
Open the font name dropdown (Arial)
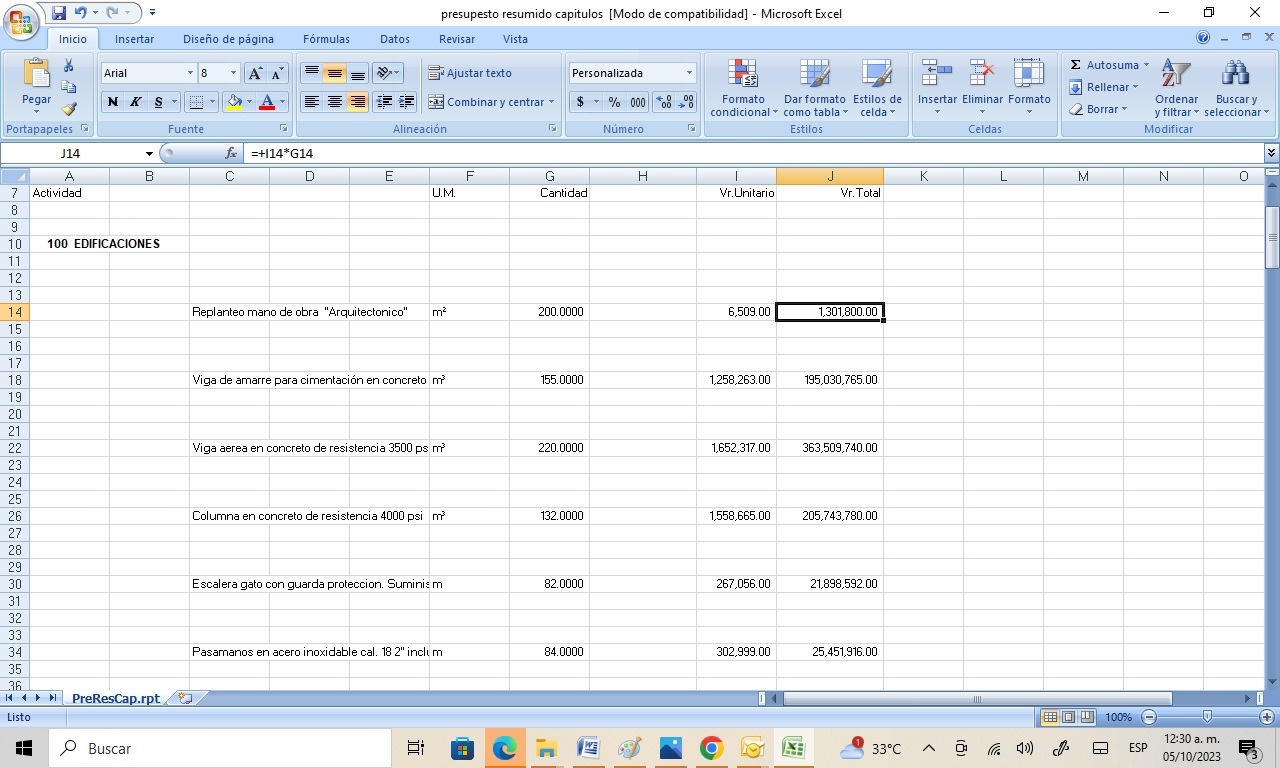190,73
